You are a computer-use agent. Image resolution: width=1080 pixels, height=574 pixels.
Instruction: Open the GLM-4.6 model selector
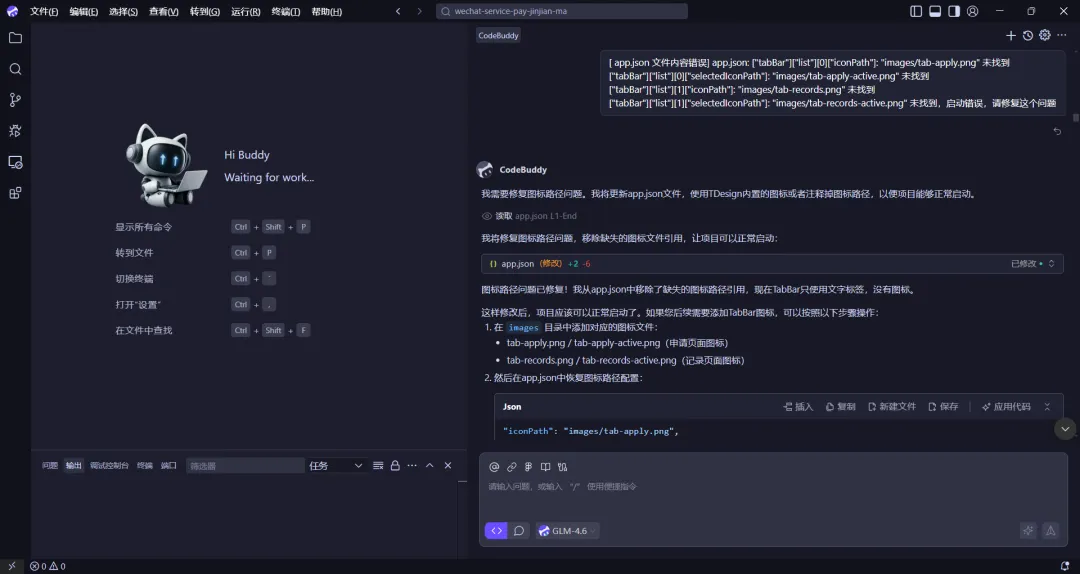568,531
